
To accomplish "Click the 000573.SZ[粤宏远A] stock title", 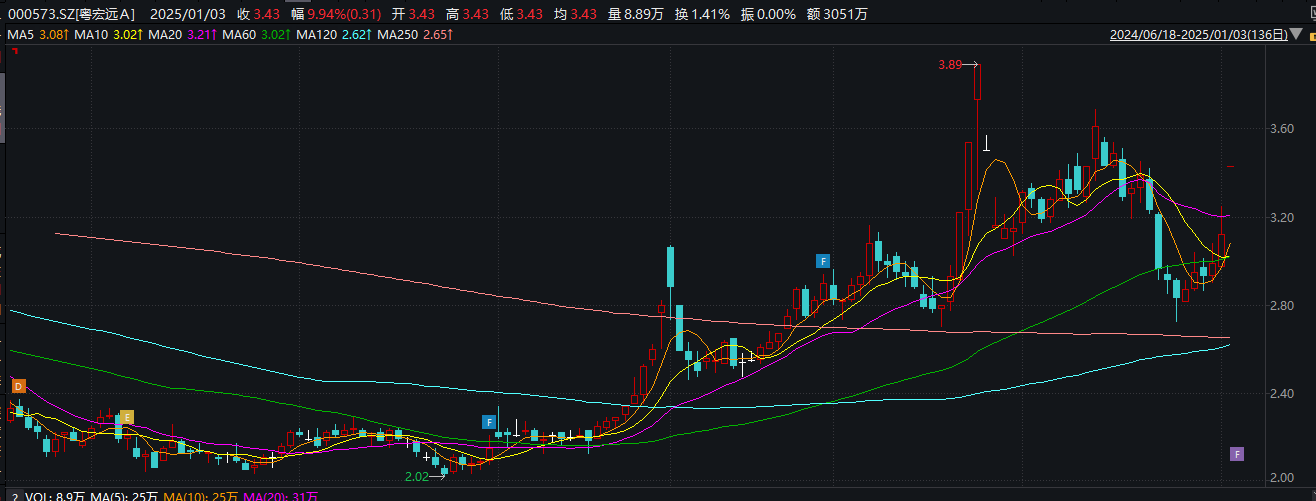I will tap(71, 15).
